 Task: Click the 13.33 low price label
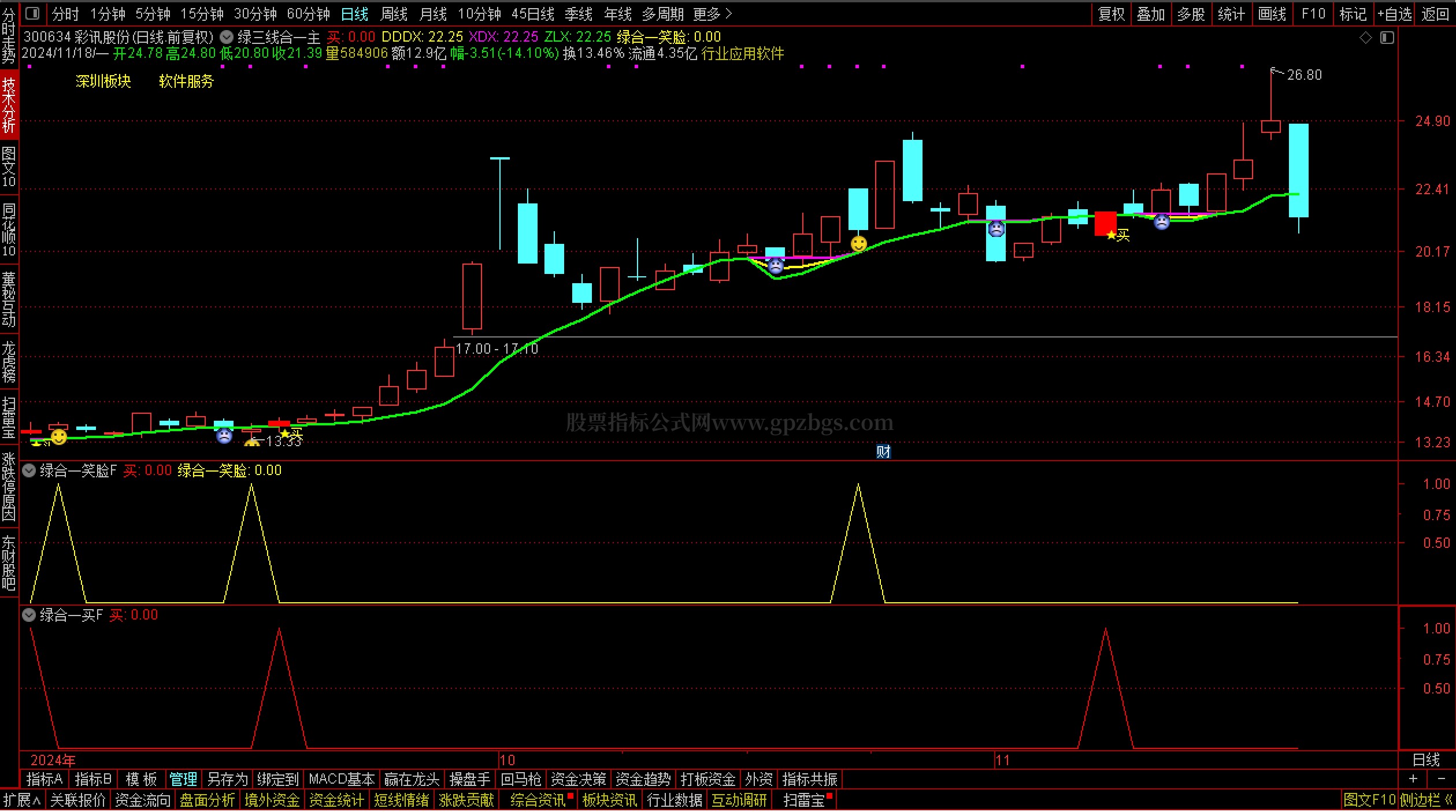tap(284, 442)
